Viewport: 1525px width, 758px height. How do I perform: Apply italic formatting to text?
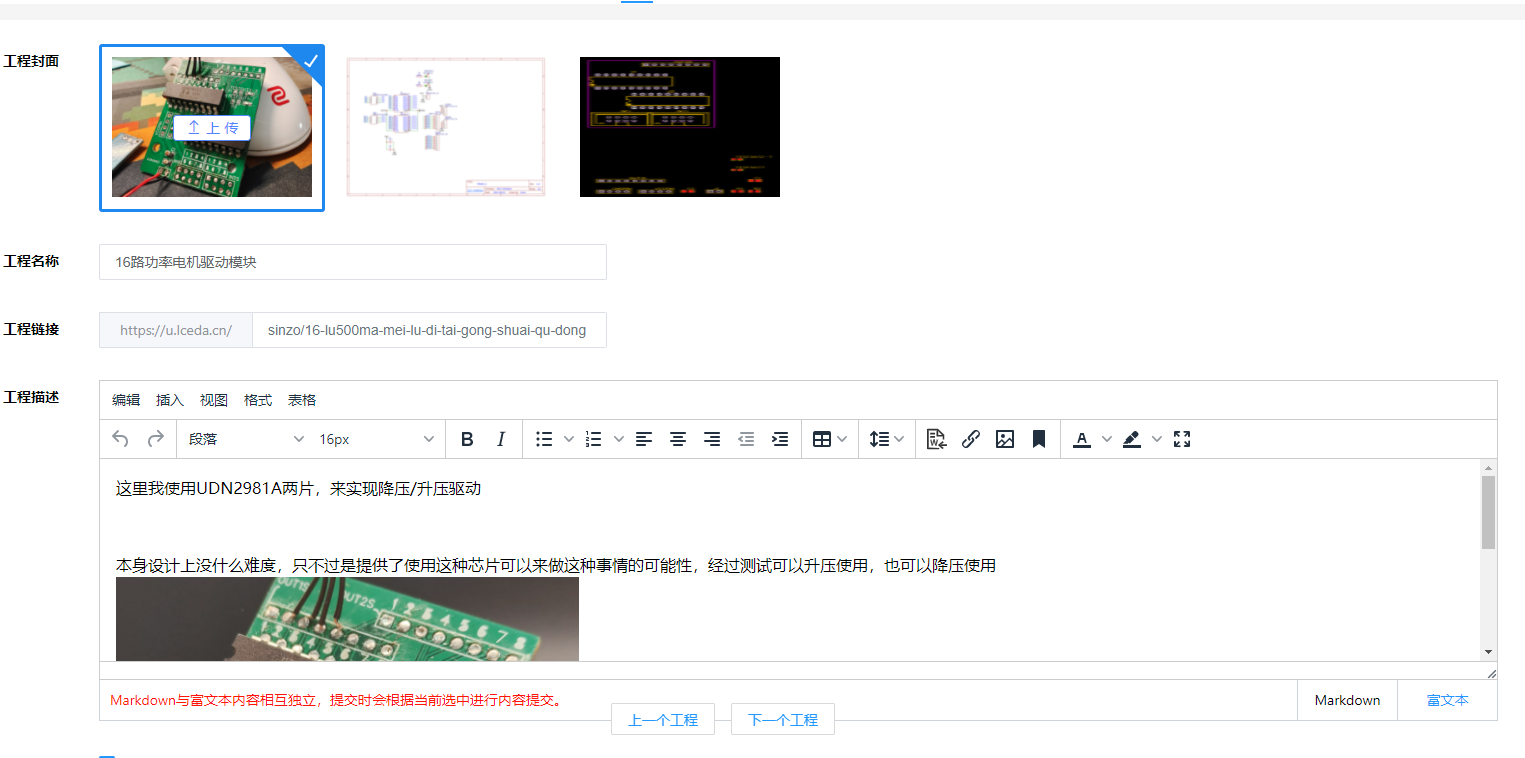pos(501,439)
